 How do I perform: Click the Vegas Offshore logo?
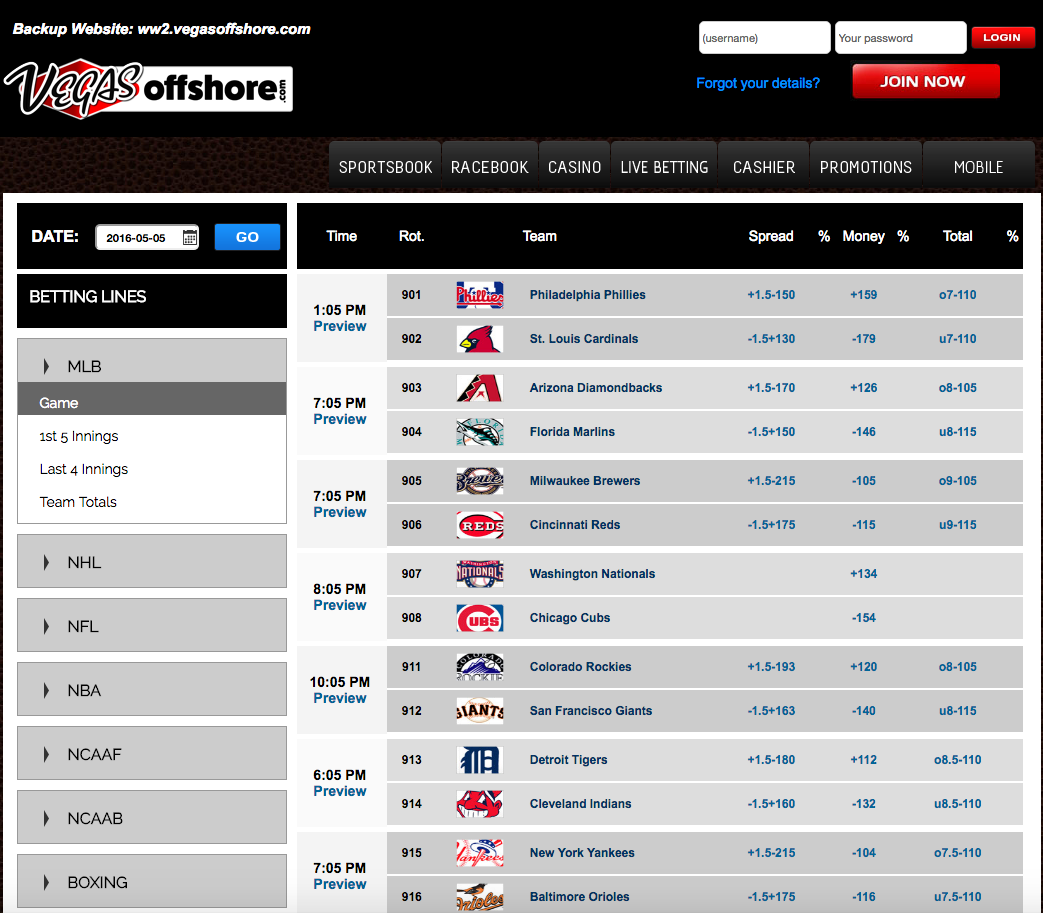148,90
